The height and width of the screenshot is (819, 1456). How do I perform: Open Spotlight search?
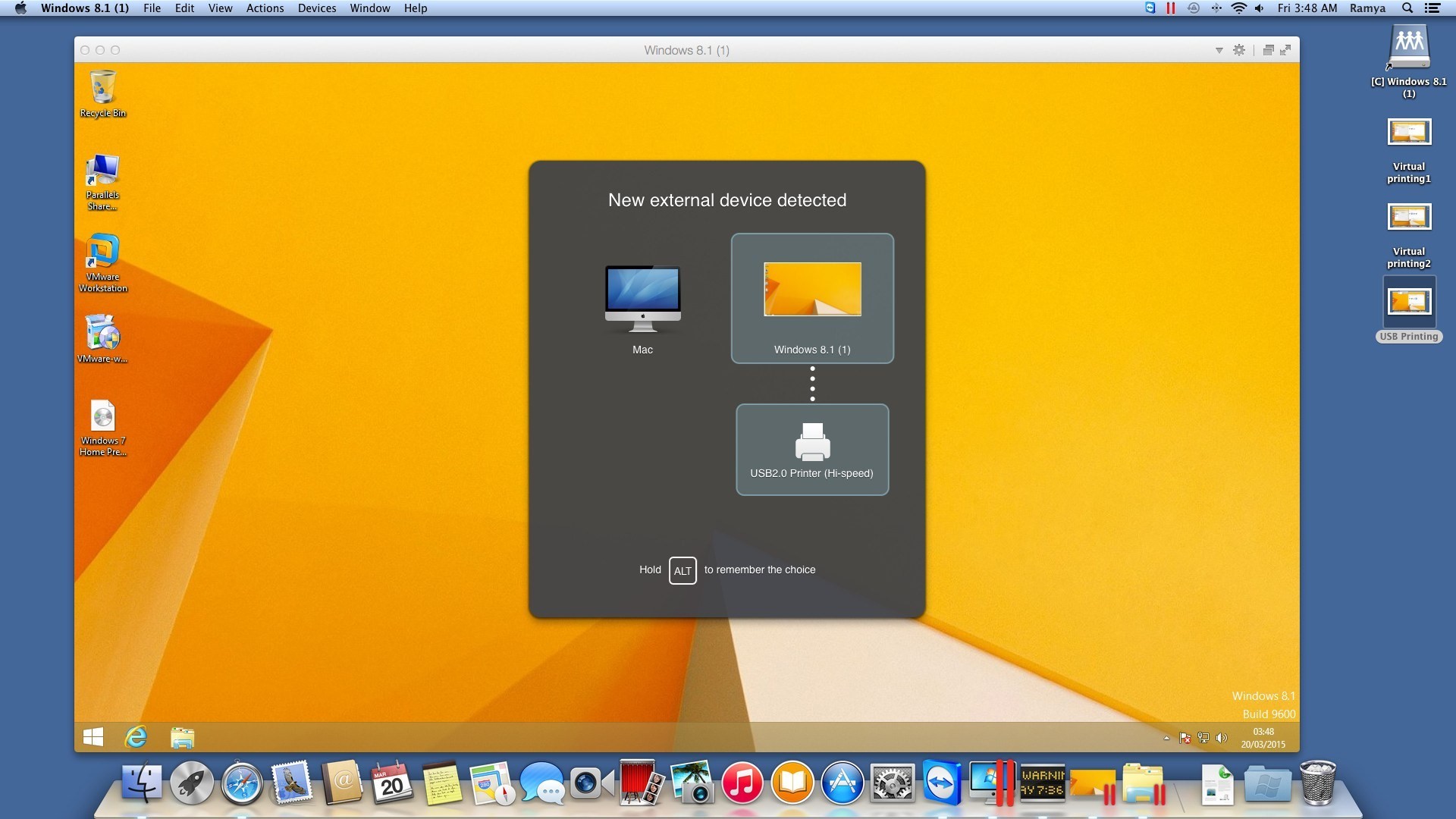pos(1407,8)
